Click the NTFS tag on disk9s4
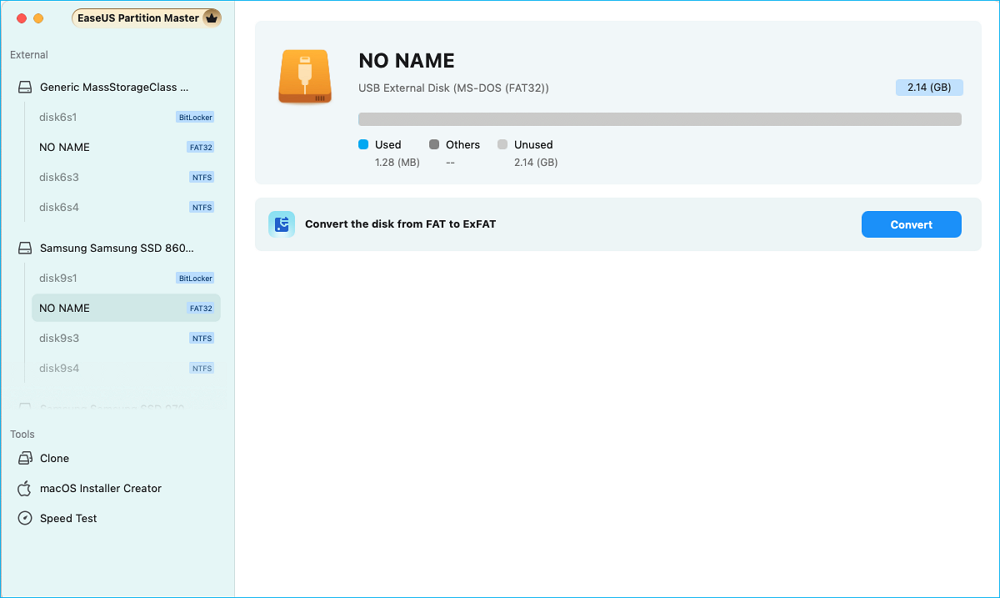The image size is (1000, 598). 202,368
